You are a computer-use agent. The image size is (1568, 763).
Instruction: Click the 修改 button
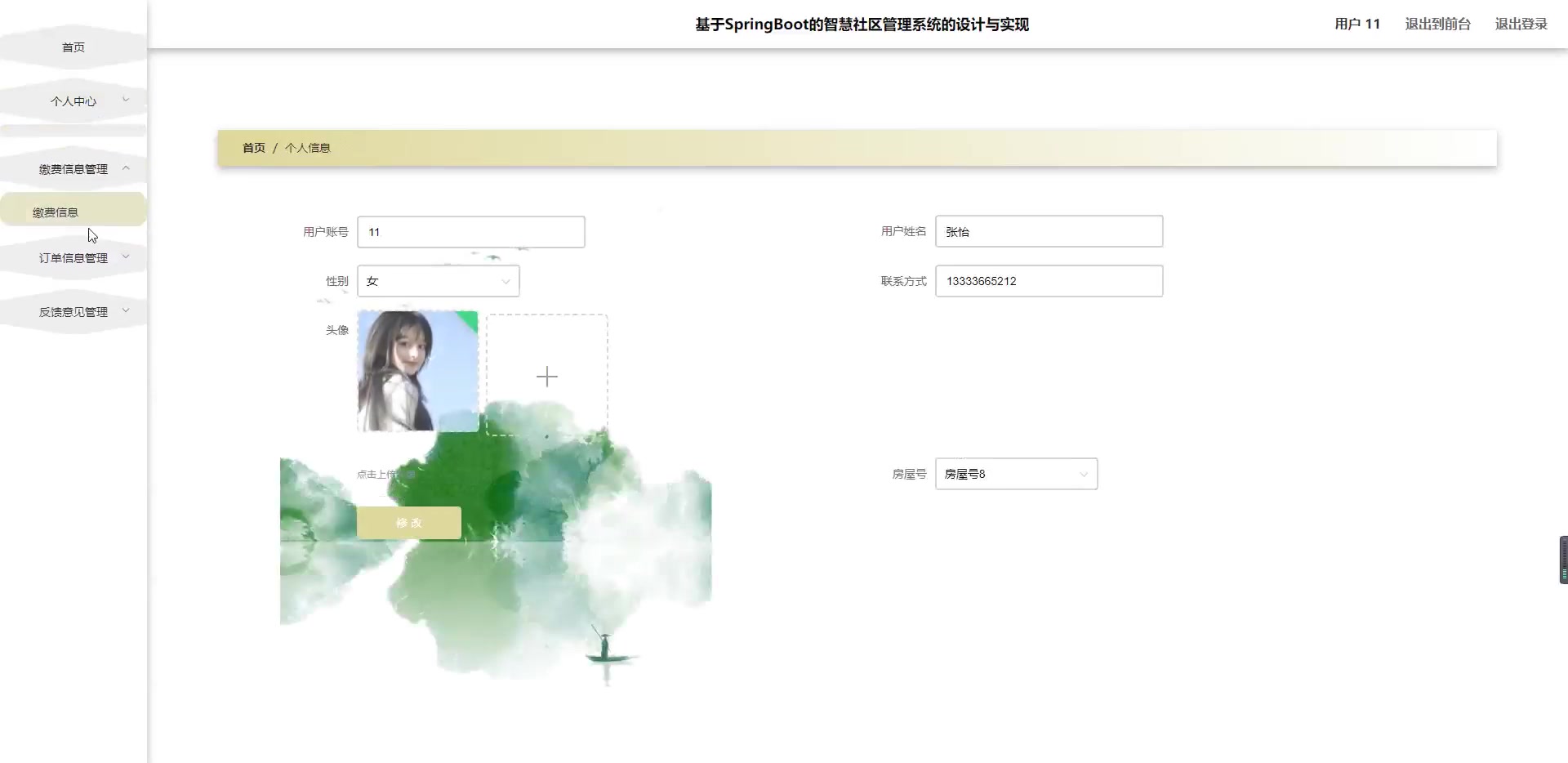[x=409, y=523]
